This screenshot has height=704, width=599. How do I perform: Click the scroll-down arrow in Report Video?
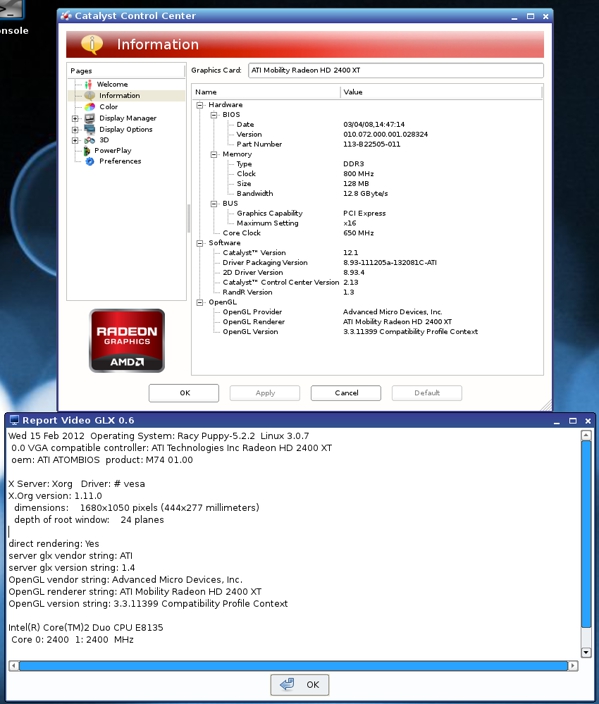586,652
